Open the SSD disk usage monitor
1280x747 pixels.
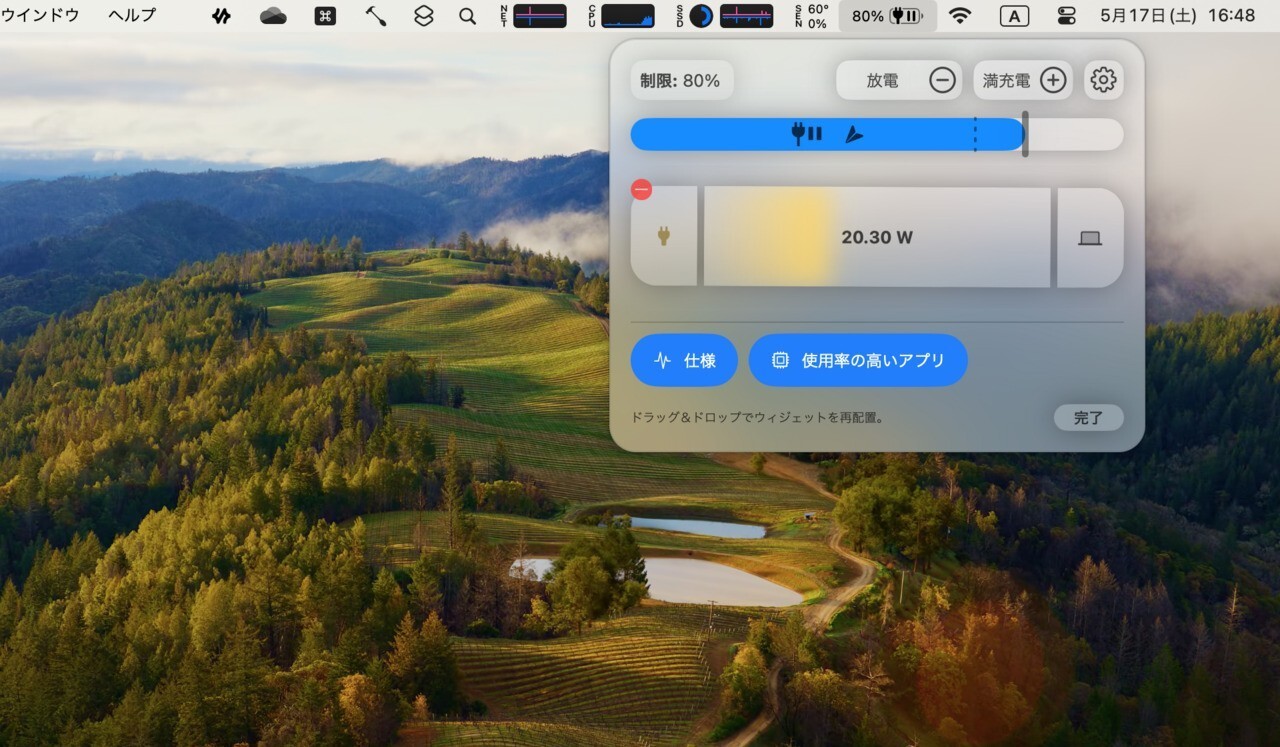[724, 16]
